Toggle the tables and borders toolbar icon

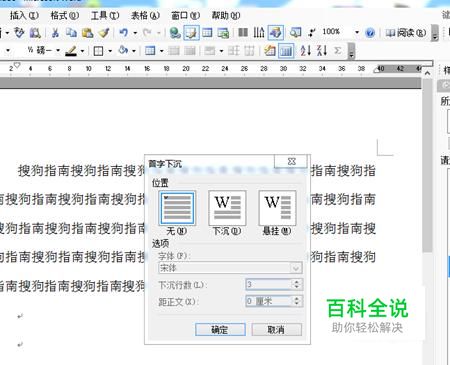[x=191, y=33]
